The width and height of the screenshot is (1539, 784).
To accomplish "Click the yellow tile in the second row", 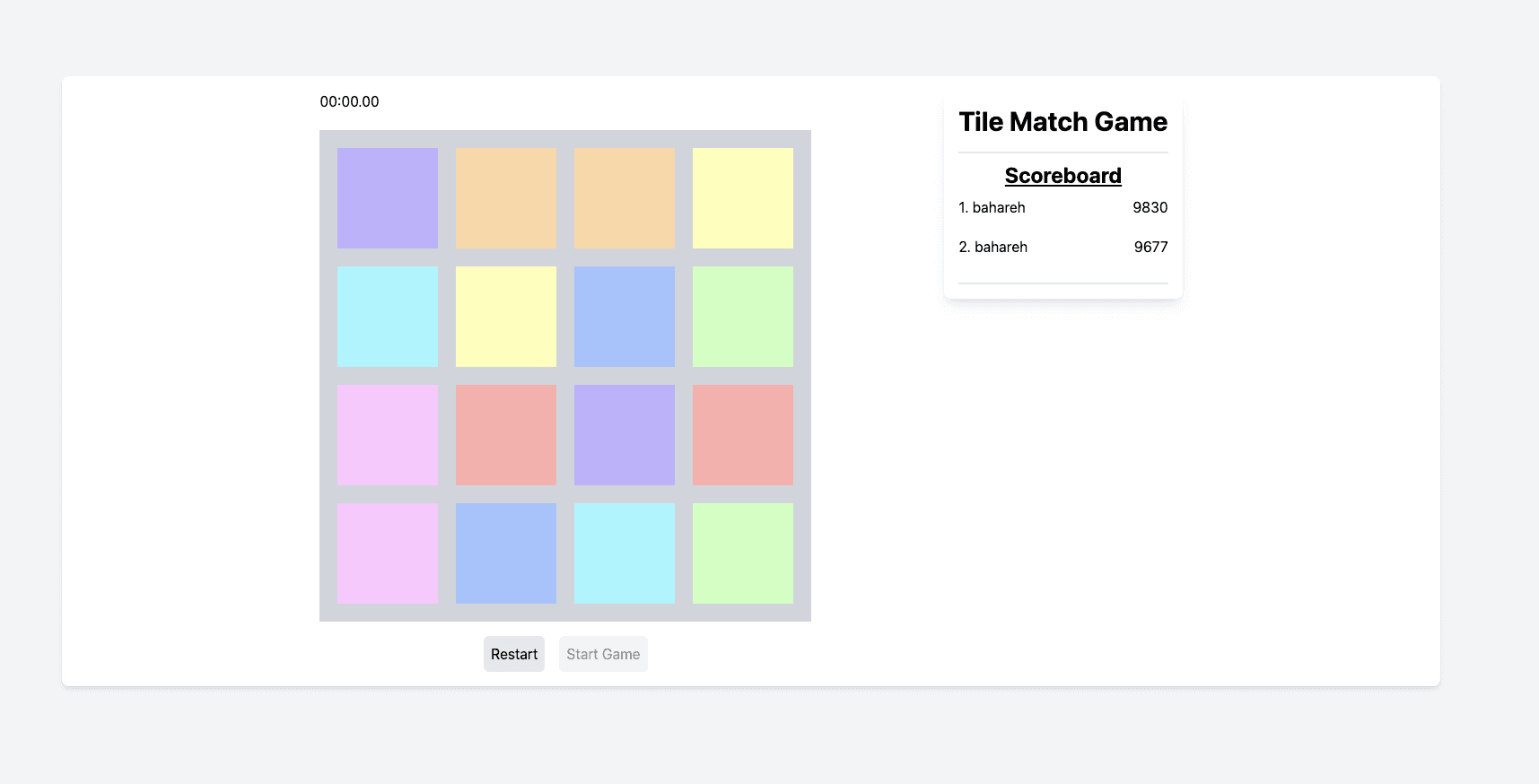I will [506, 317].
